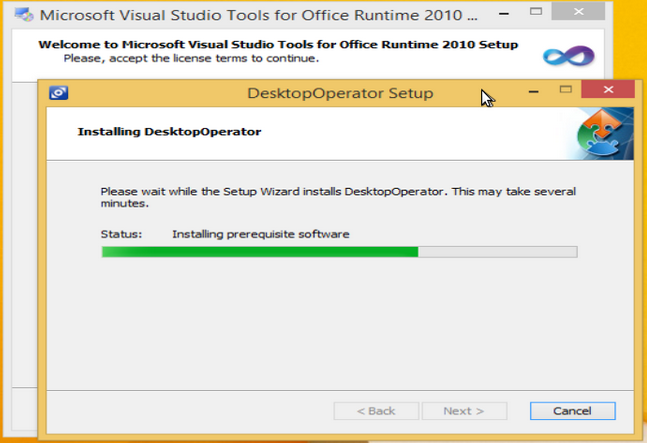Close the DesktopOperator Setup window
This screenshot has height=443, width=647.
click(x=609, y=91)
